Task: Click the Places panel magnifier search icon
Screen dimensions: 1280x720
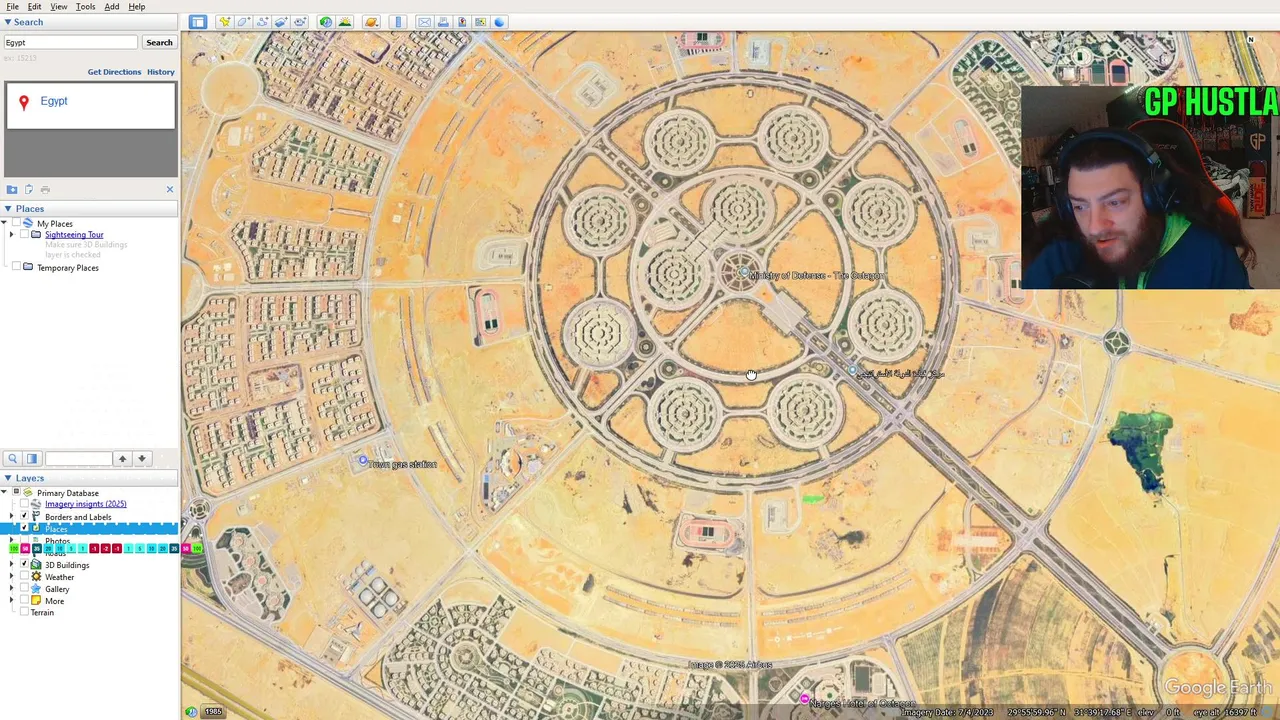Action: coord(12,458)
